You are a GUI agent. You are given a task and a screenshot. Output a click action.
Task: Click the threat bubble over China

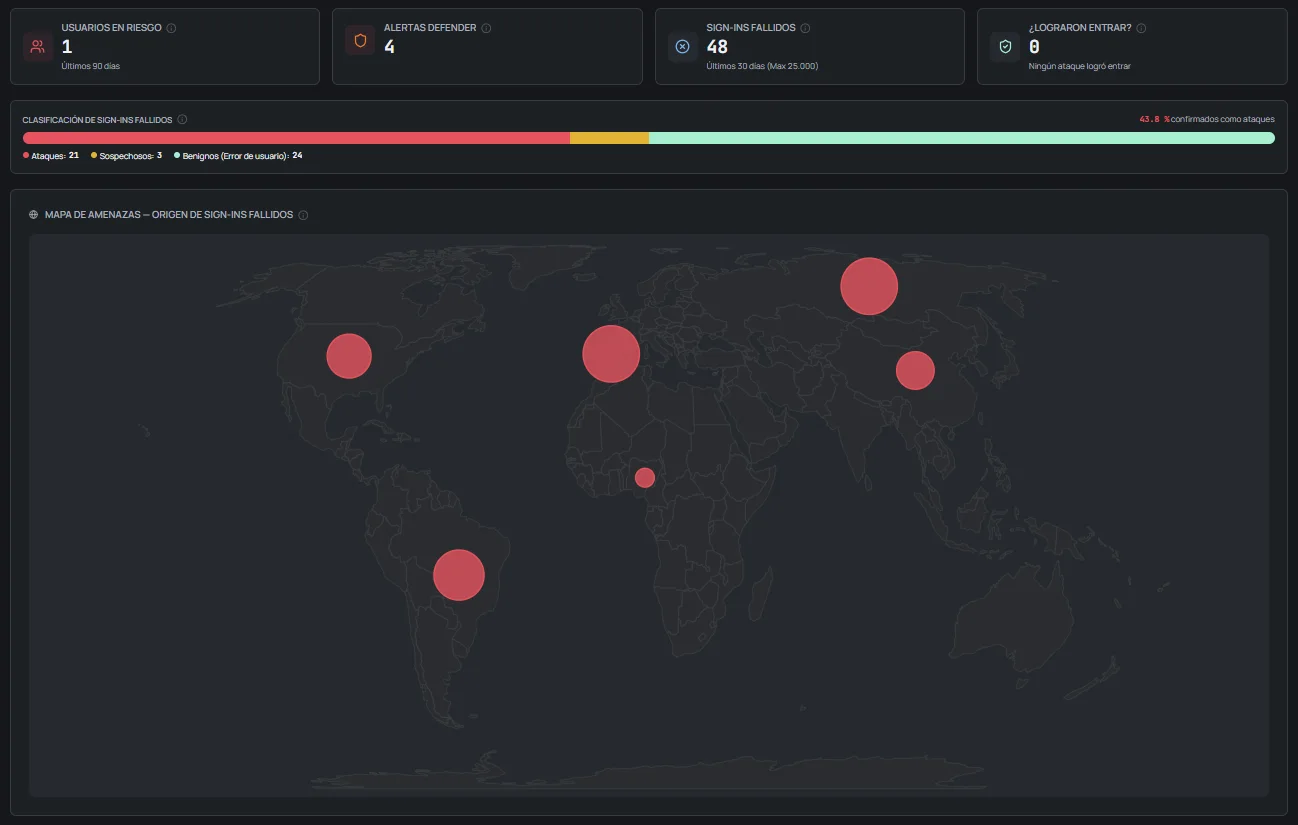[x=915, y=370]
